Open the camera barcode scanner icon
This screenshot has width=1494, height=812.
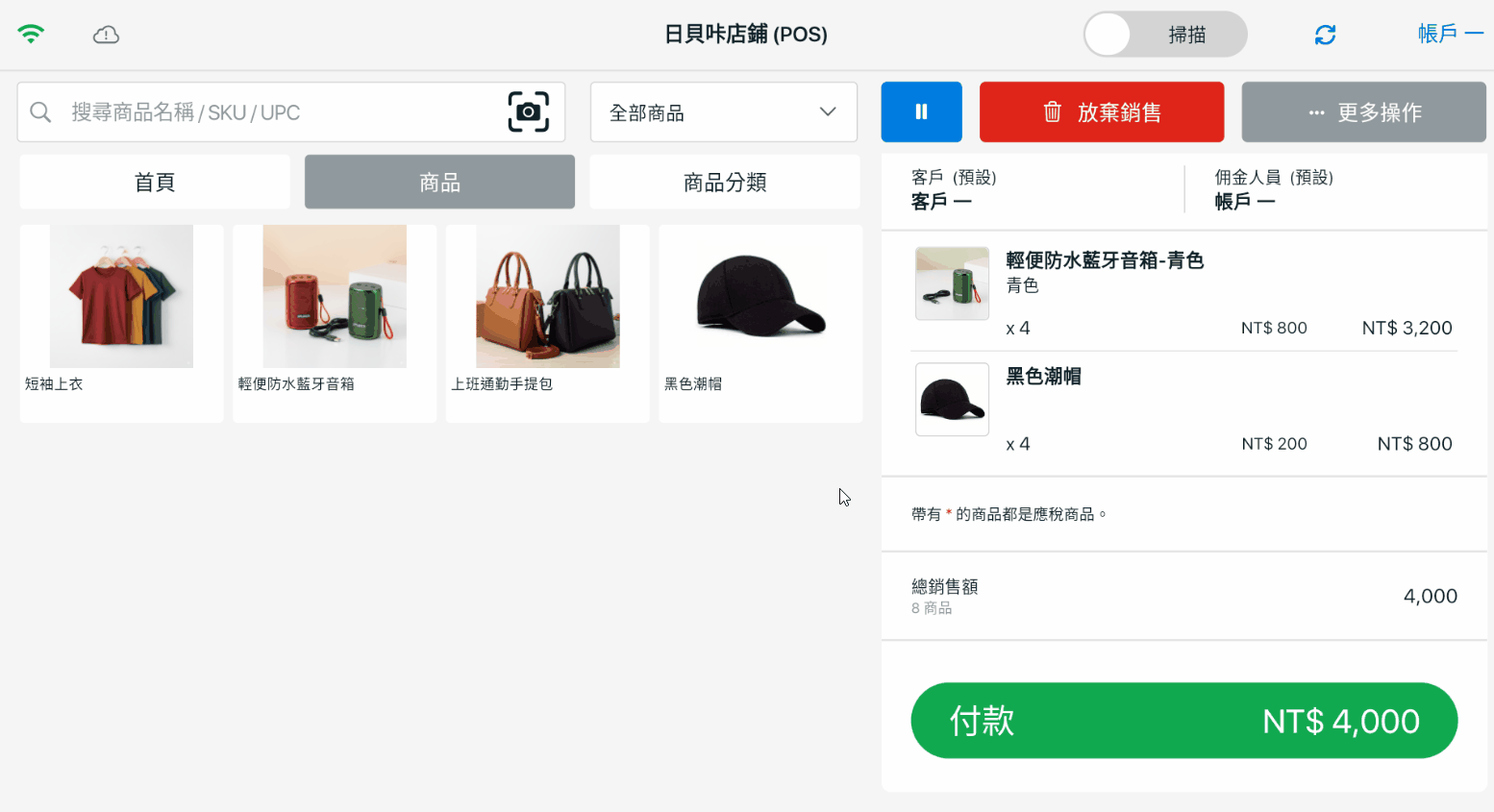coord(528,112)
